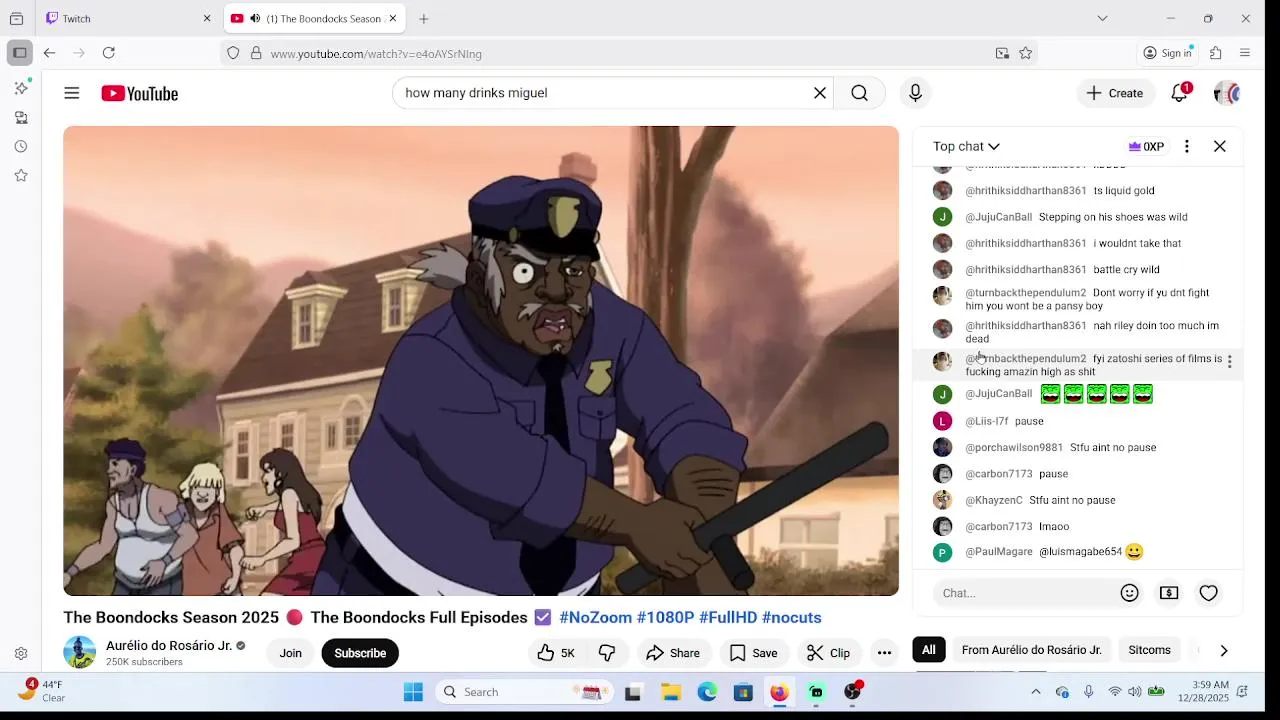
Task: Select the All filter chip
Action: point(928,650)
